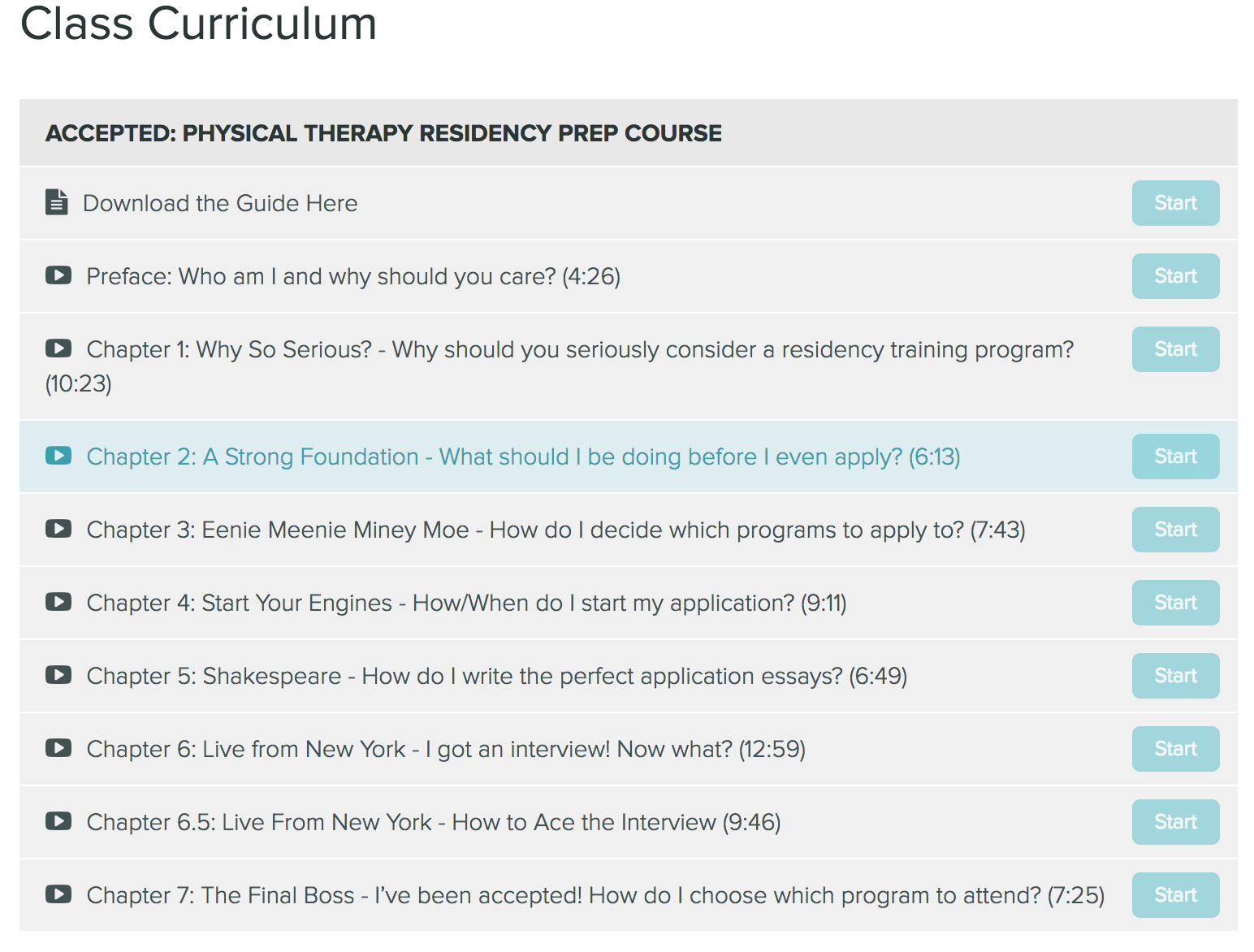Start the Download the Guide Here lesson

click(x=1175, y=203)
